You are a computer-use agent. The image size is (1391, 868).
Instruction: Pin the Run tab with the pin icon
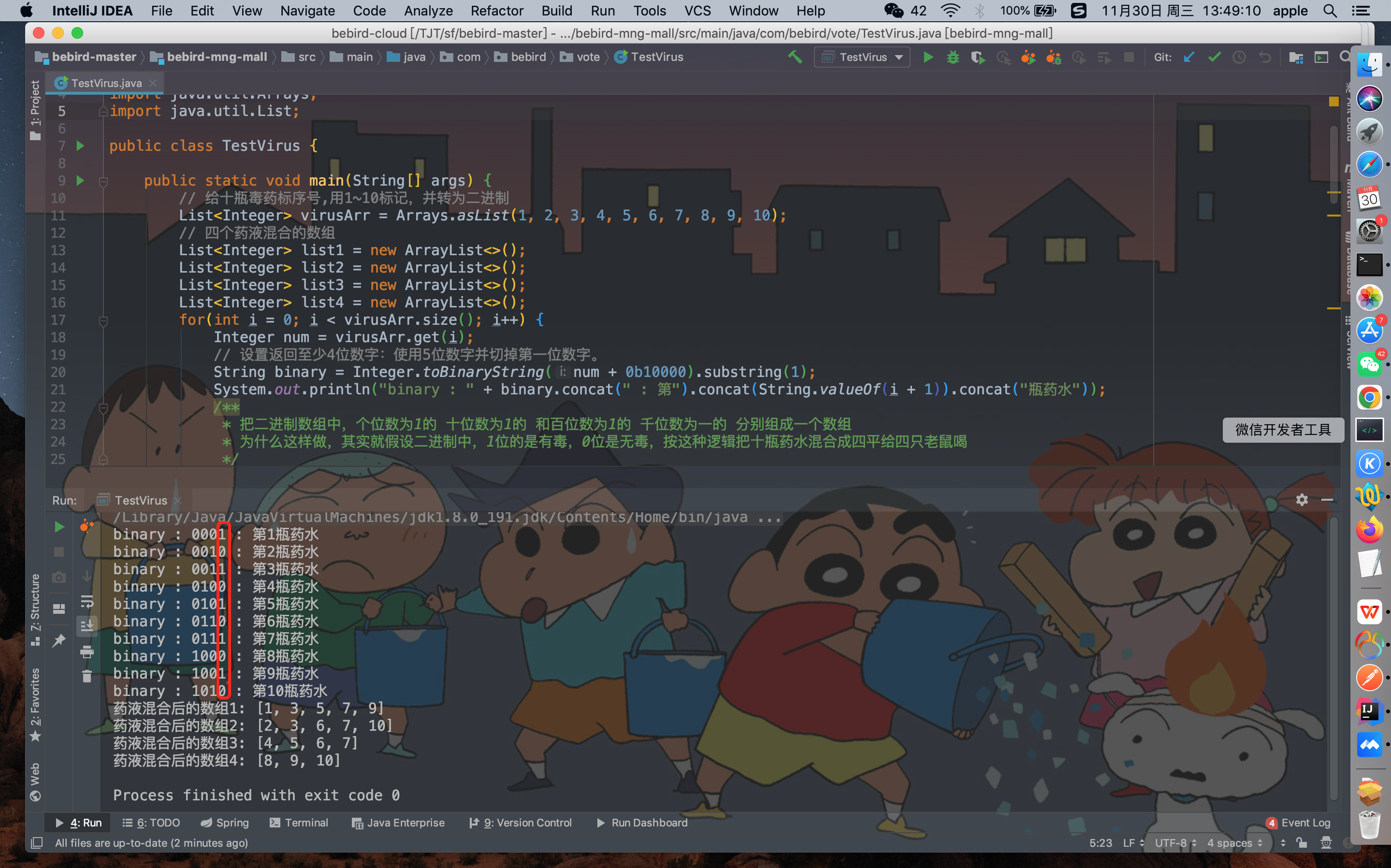click(58, 640)
